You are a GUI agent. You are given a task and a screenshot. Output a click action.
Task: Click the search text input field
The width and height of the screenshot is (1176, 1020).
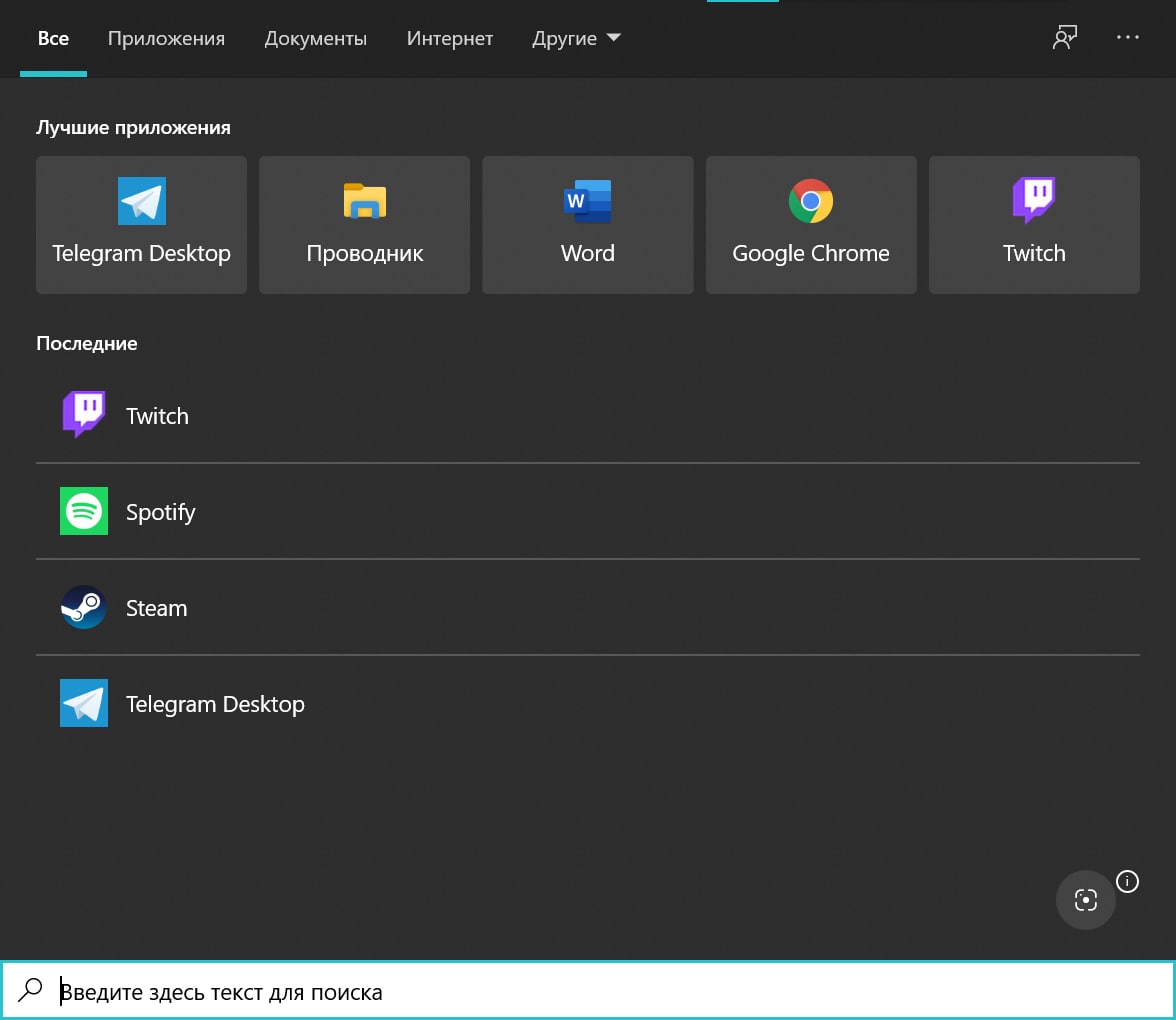588,991
